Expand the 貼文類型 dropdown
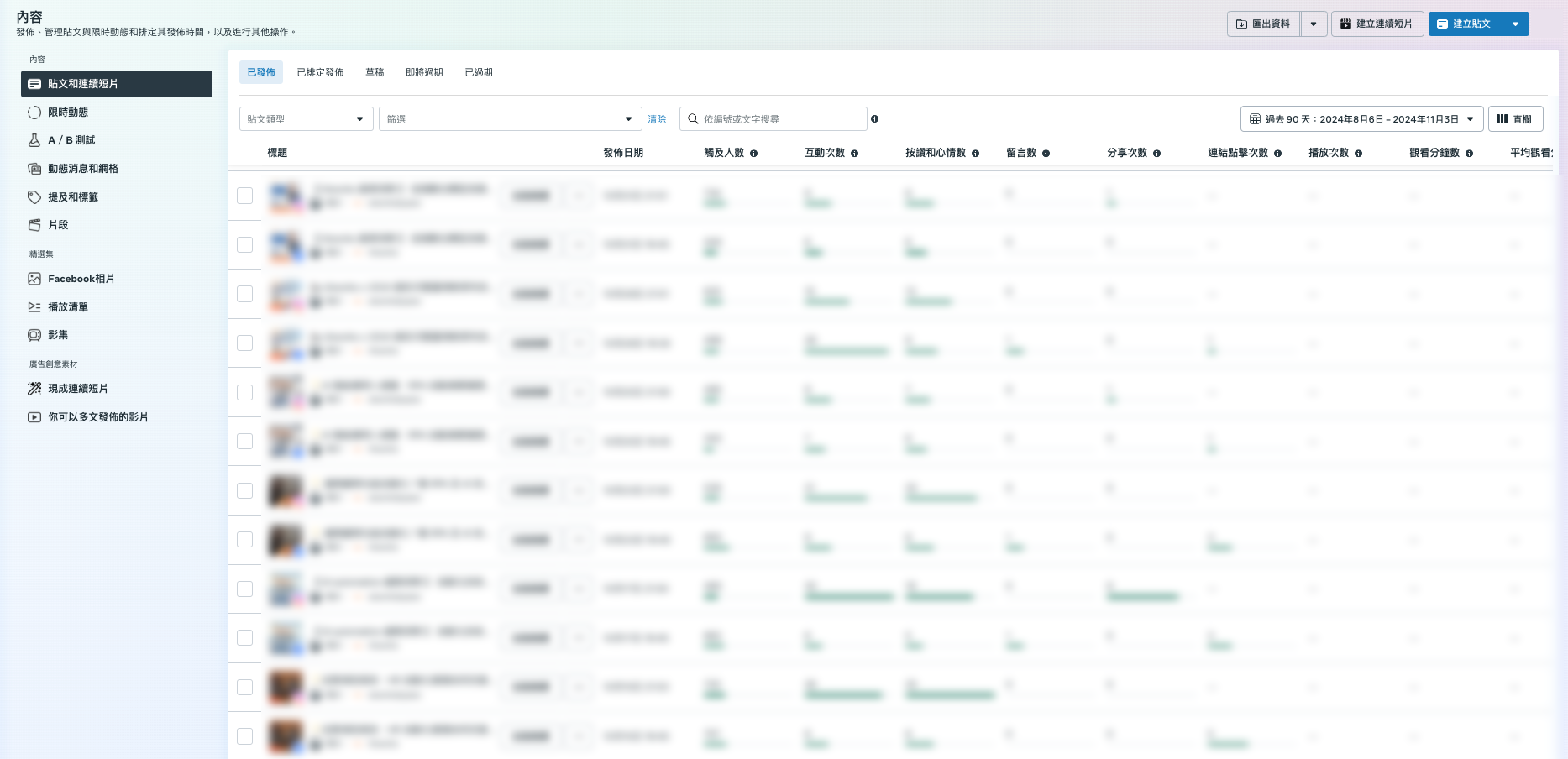 306,119
